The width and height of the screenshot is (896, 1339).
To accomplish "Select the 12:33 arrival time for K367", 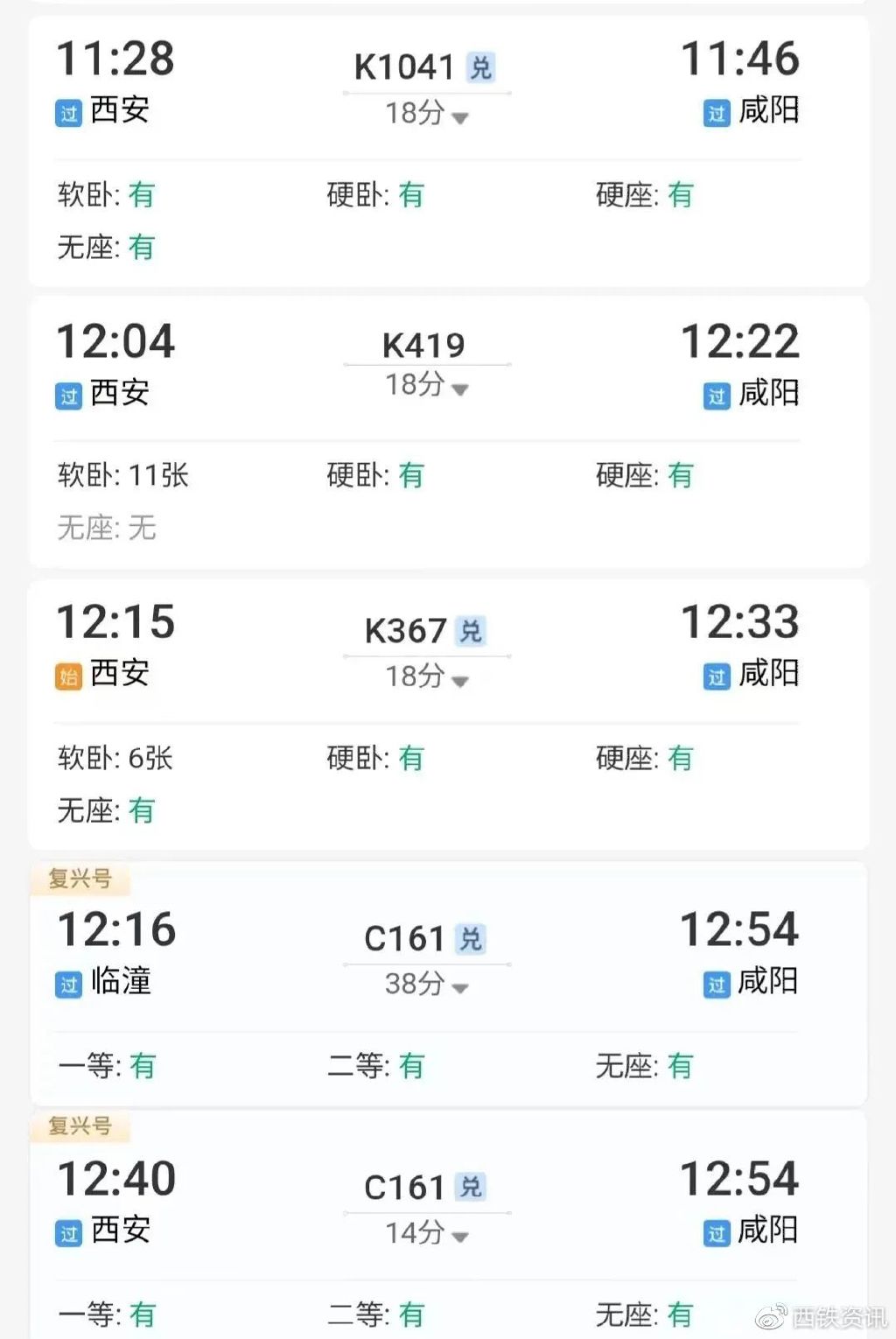I will coord(740,622).
